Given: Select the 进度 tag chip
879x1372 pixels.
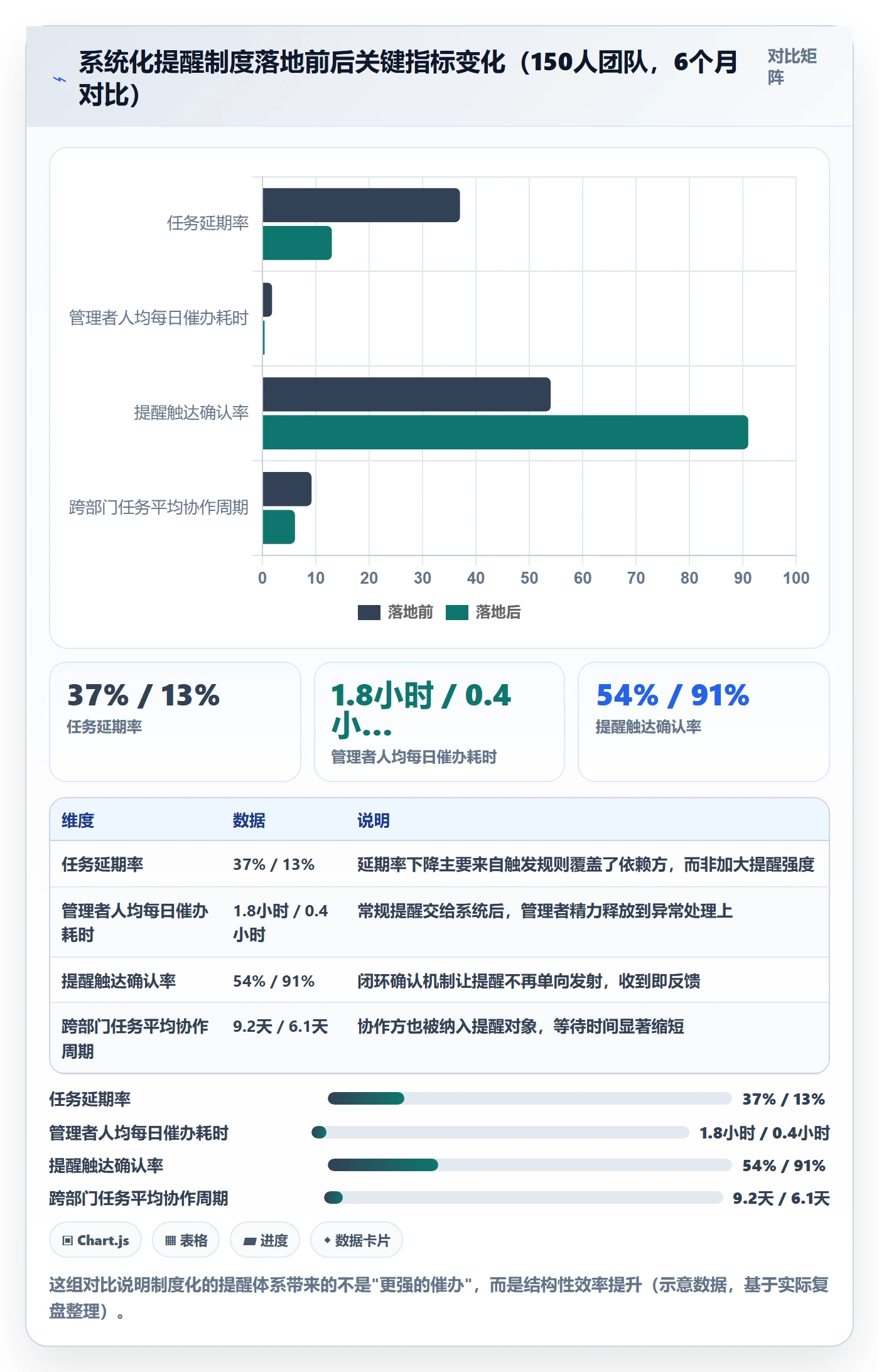Looking at the screenshot, I should 265,1240.
